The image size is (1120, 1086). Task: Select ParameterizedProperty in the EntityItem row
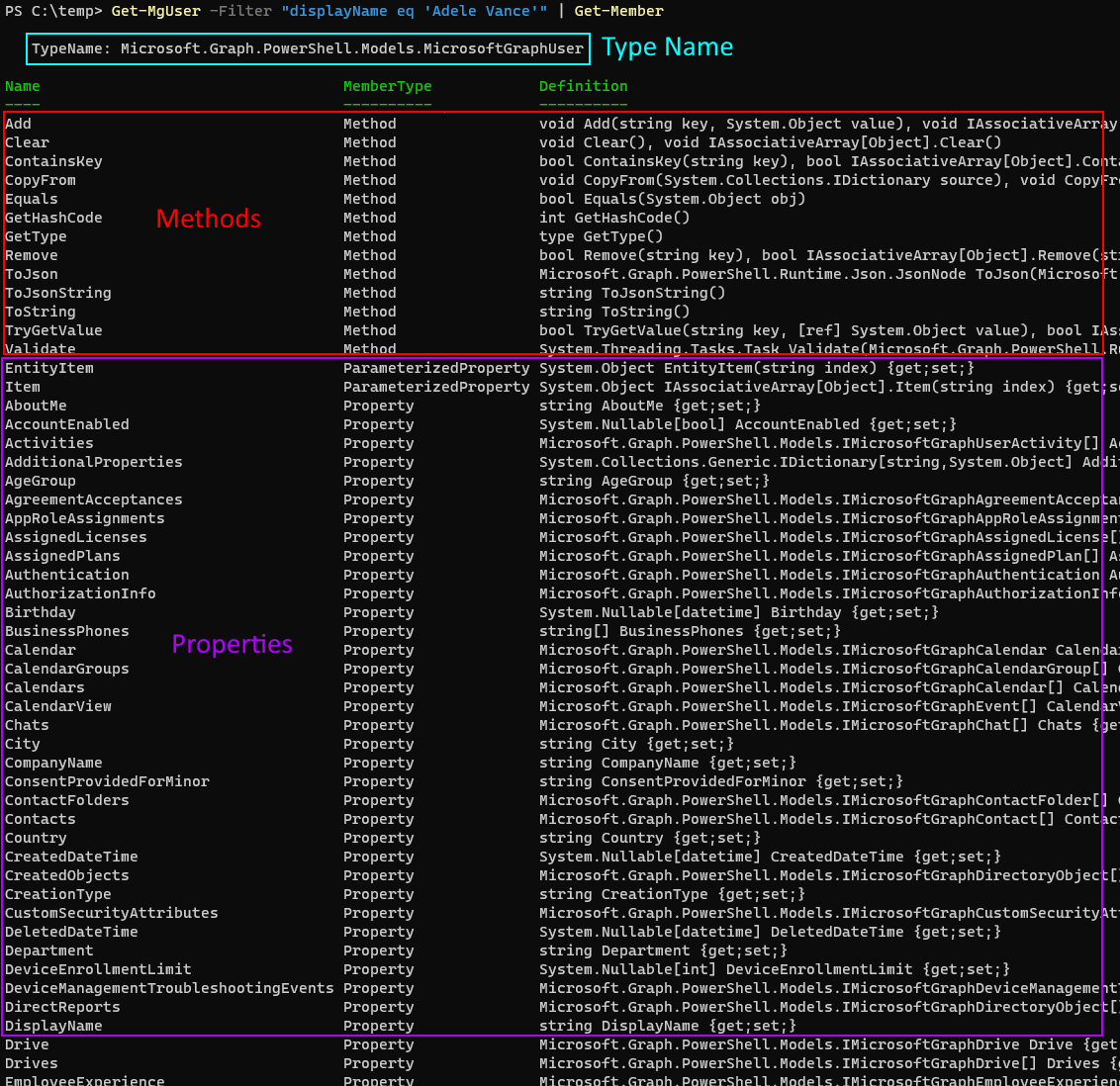pos(436,368)
